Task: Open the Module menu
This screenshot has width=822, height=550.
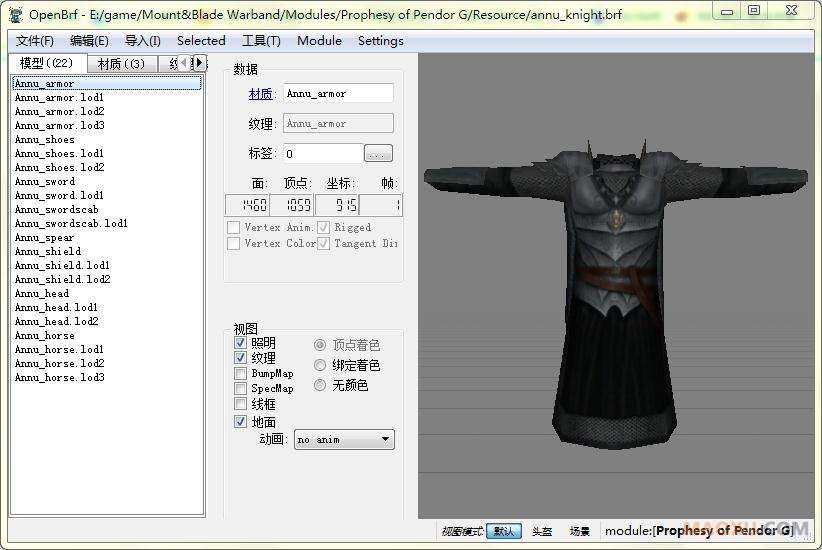Action: click(x=319, y=41)
